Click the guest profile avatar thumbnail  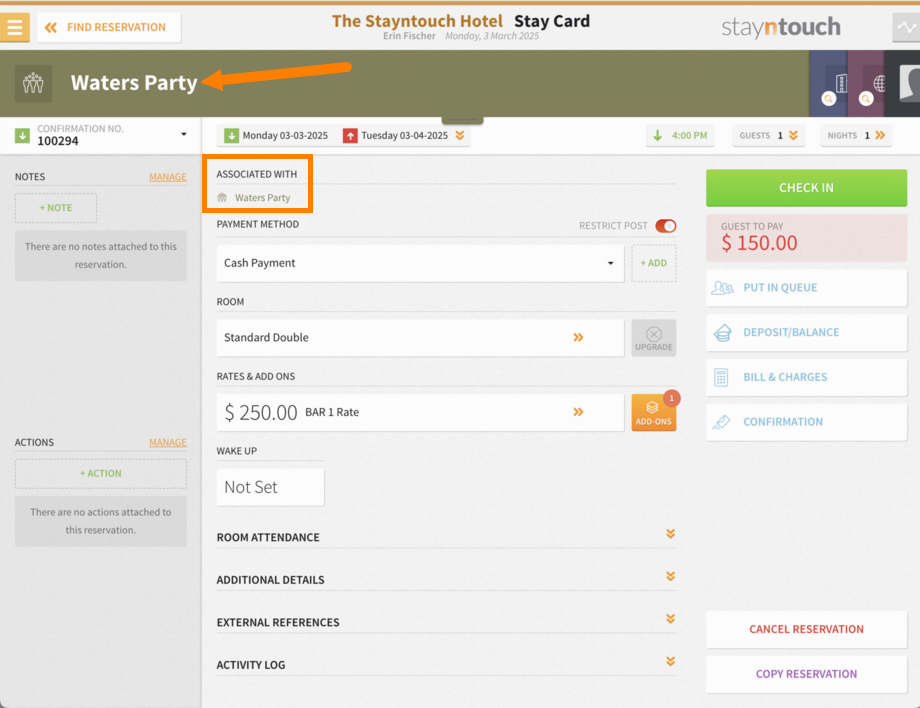tap(909, 83)
